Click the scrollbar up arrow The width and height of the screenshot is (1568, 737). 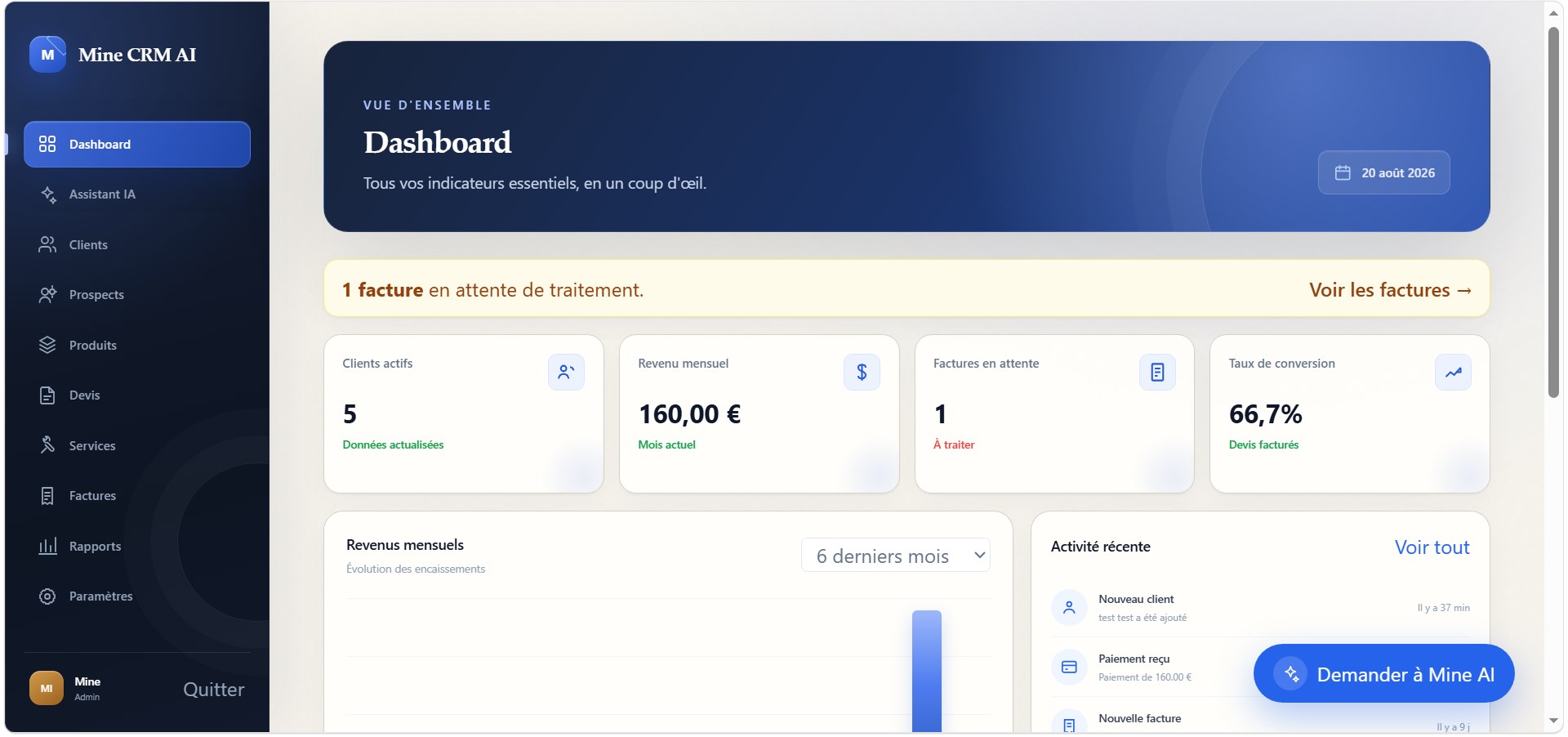[x=1553, y=13]
